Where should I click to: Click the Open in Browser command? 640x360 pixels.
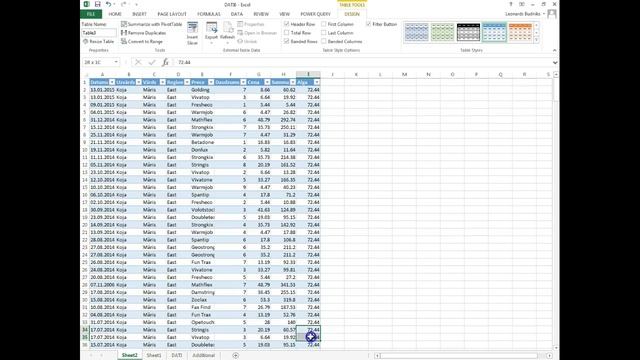[257, 33]
